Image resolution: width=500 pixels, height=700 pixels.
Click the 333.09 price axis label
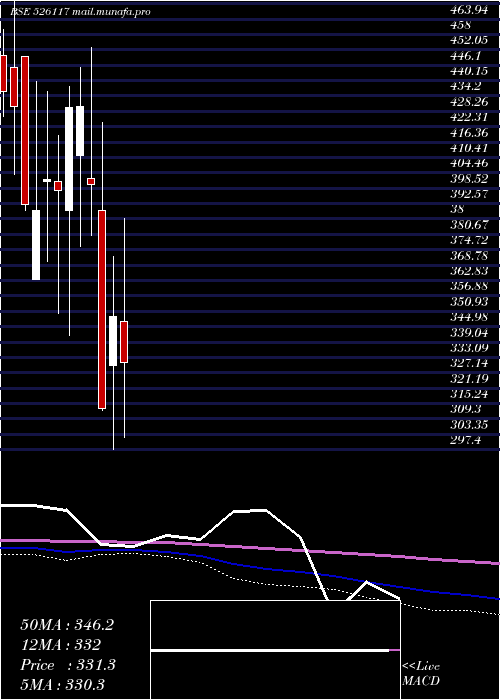click(469, 348)
